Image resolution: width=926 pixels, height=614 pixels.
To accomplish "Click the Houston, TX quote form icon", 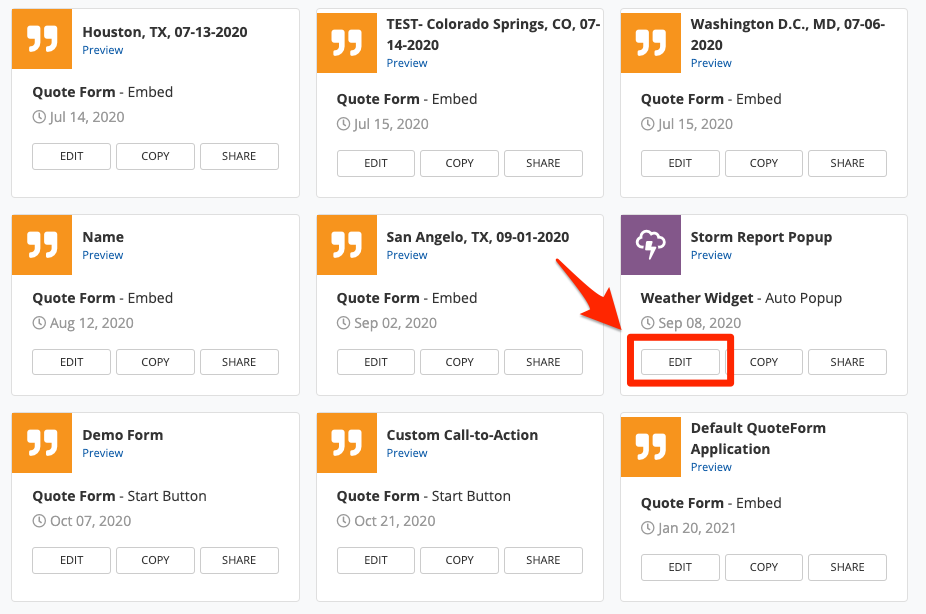I will coord(42,40).
